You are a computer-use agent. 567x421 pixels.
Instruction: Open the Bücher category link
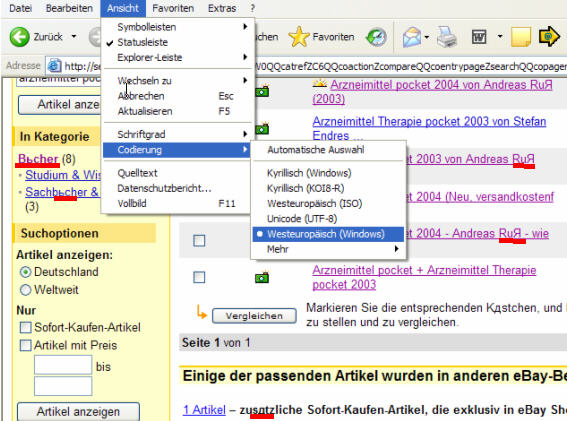pos(38,159)
